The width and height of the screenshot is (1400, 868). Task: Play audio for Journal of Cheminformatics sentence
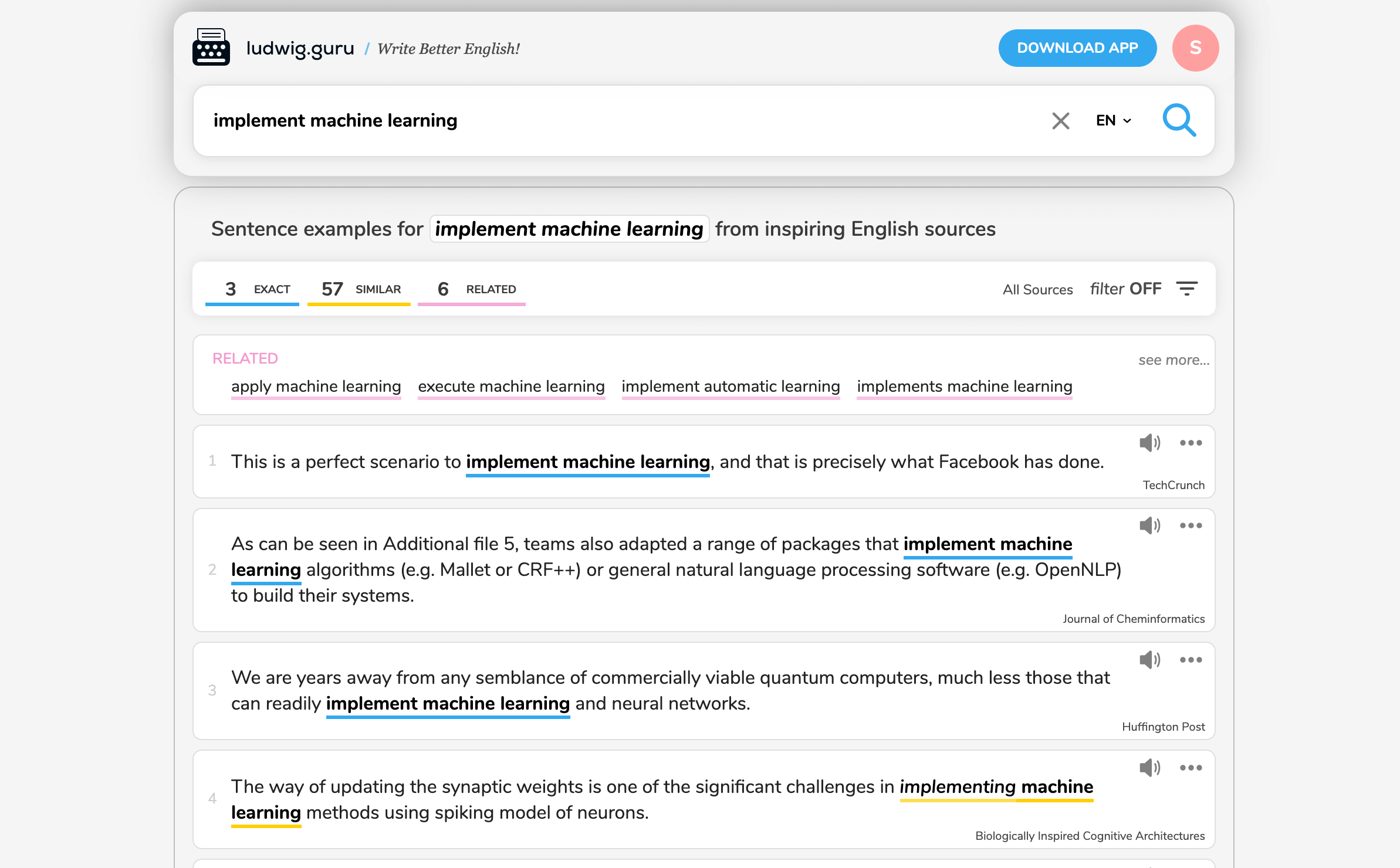(x=1149, y=525)
